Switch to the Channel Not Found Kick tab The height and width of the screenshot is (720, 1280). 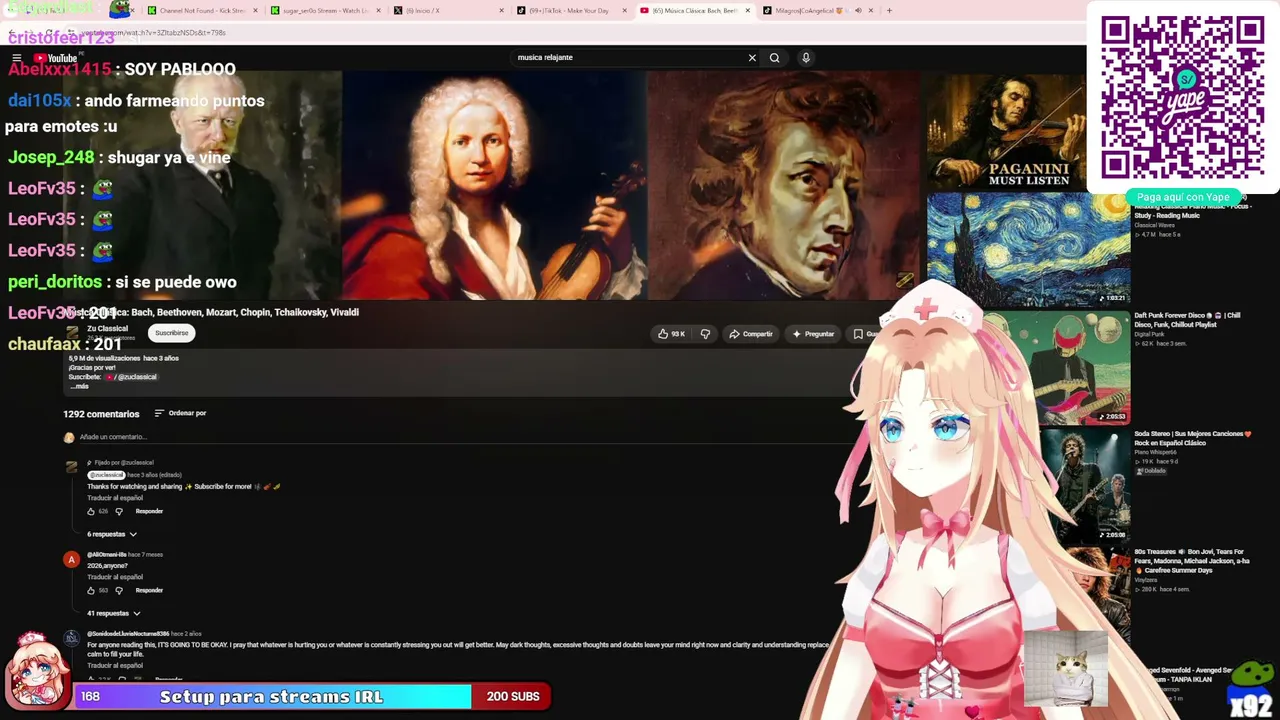pyautogui.click(x=202, y=11)
